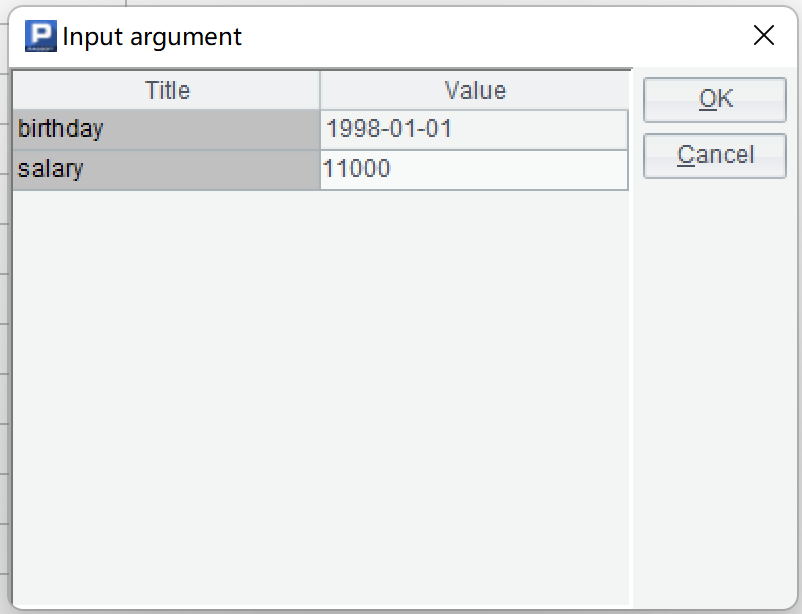Click the P application icon in title bar
The width and height of the screenshot is (802, 614).
tap(41, 37)
